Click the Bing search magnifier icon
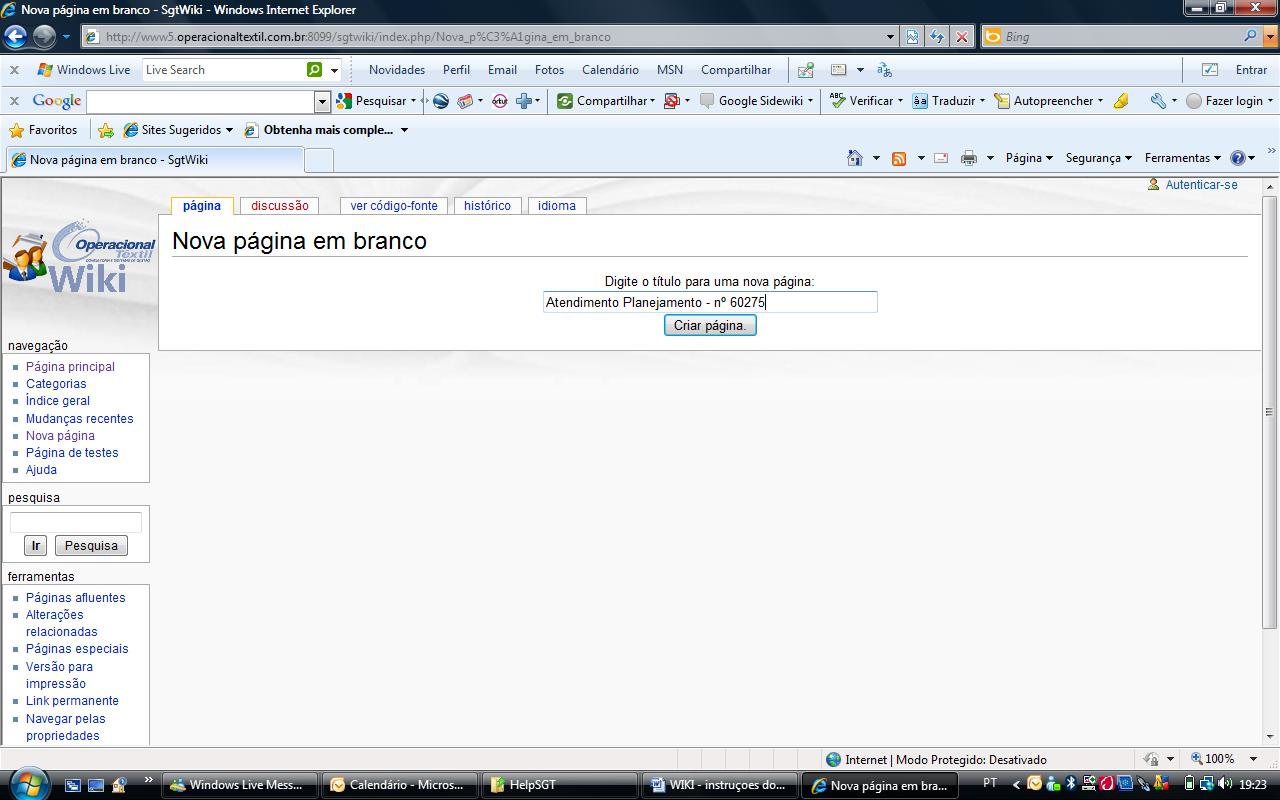 (x=1251, y=36)
